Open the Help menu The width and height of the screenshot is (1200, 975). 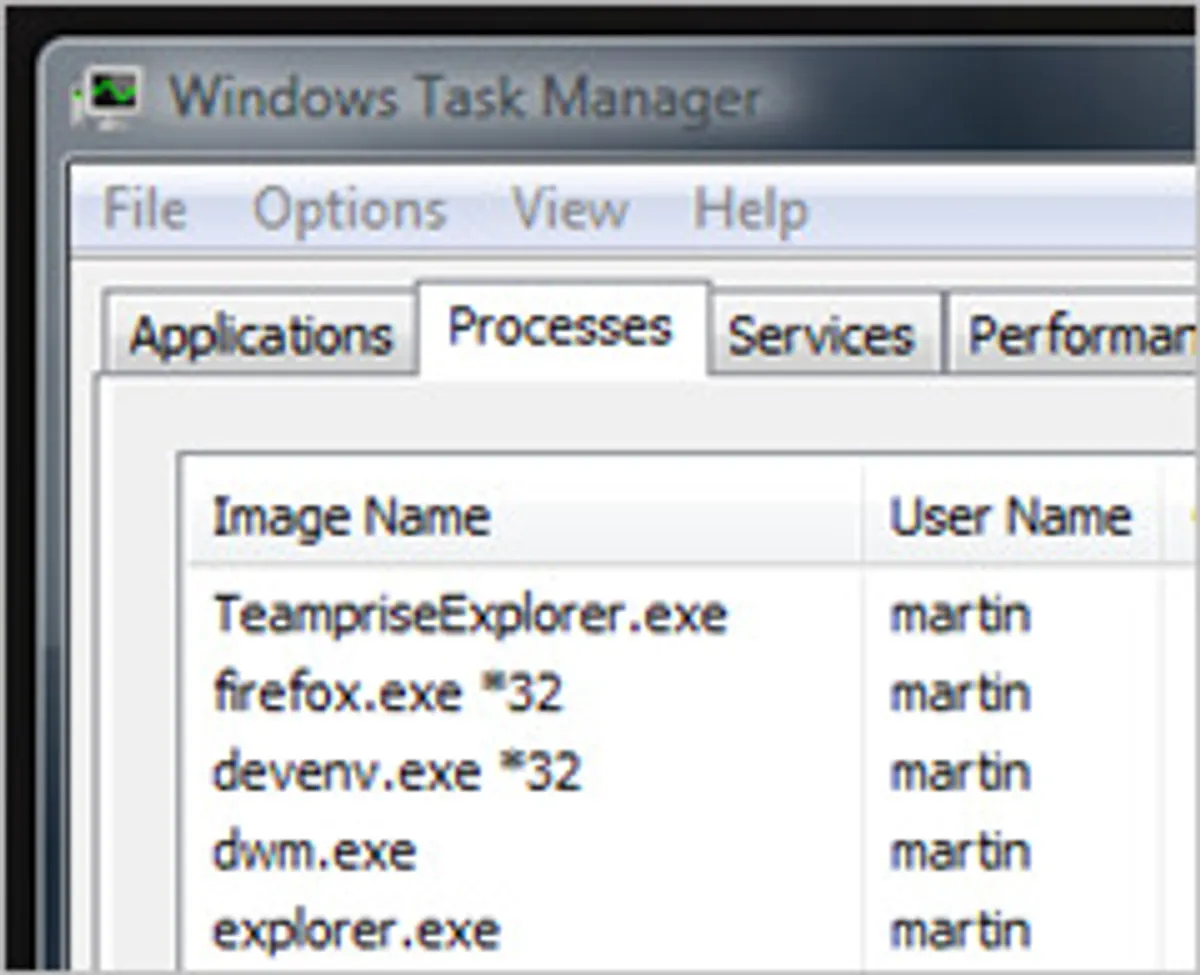[x=750, y=211]
